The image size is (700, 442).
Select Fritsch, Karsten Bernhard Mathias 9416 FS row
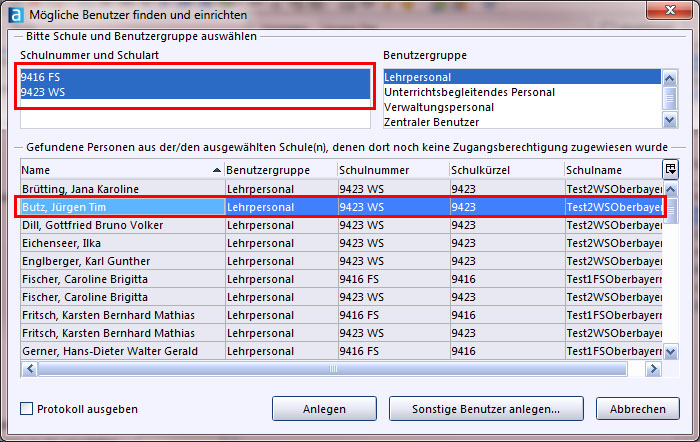point(341,315)
